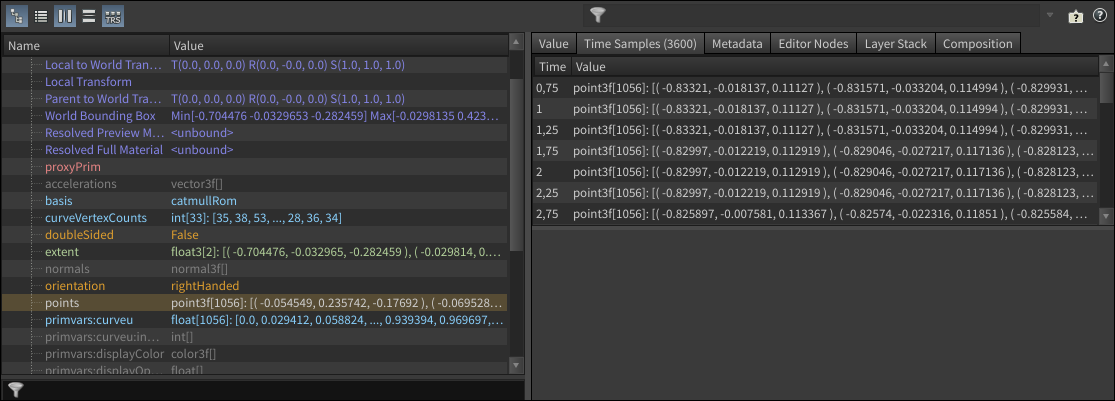Click the bottom-left attribute filter funnel
Screen dimensions: 1115x401
[x=15, y=390]
